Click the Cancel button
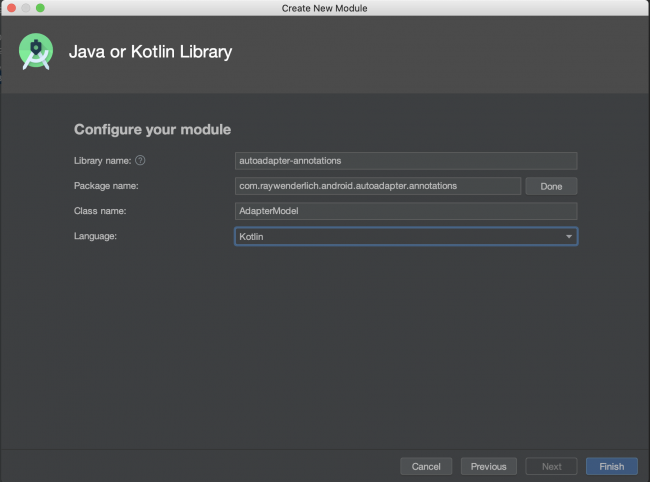This screenshot has height=482, width=650. coord(426,466)
